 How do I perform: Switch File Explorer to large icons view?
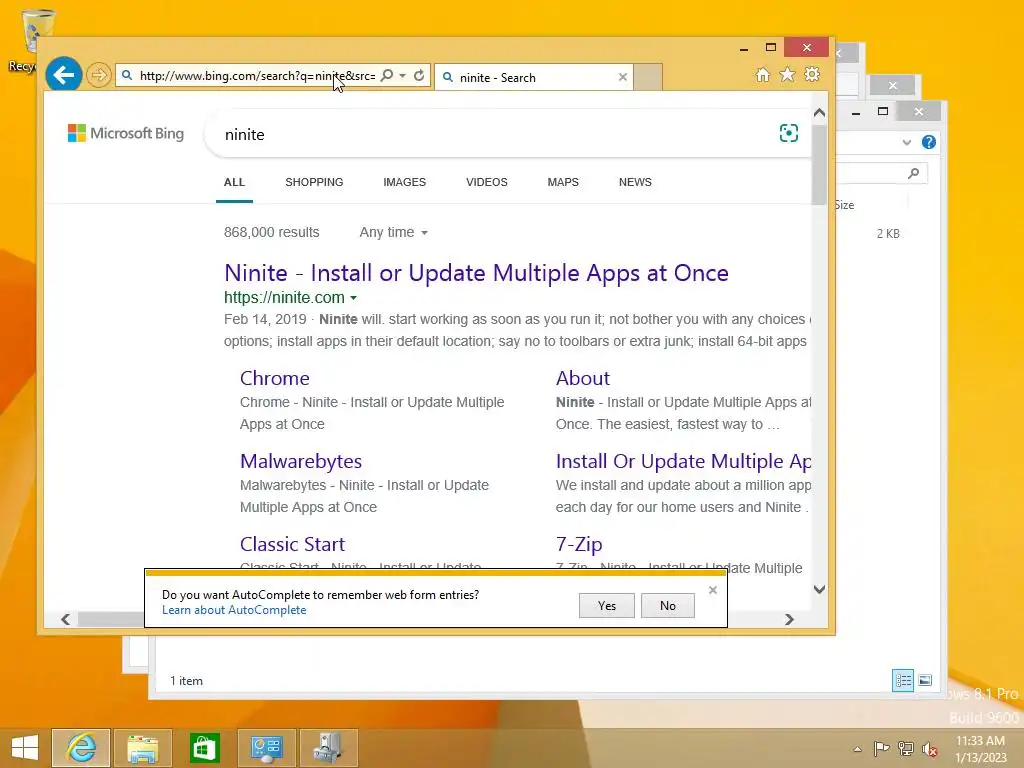tap(925, 680)
